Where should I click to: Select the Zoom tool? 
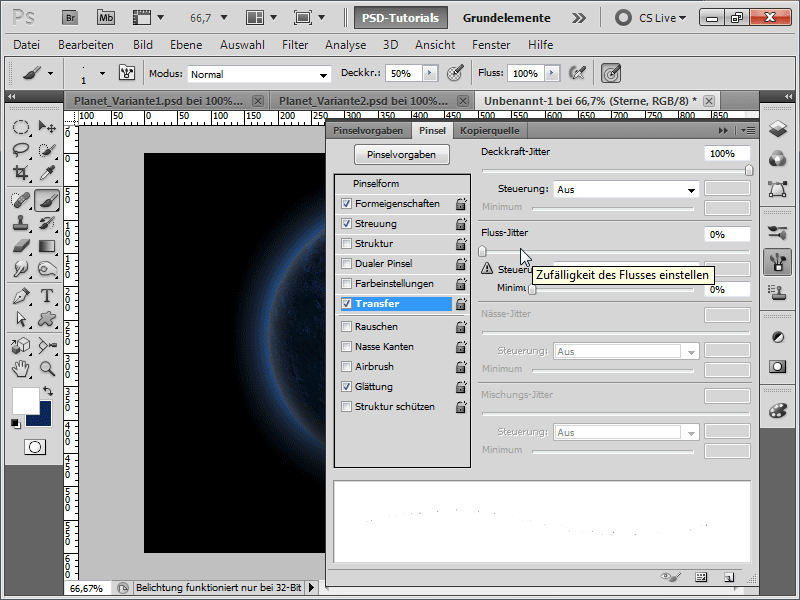click(x=47, y=368)
